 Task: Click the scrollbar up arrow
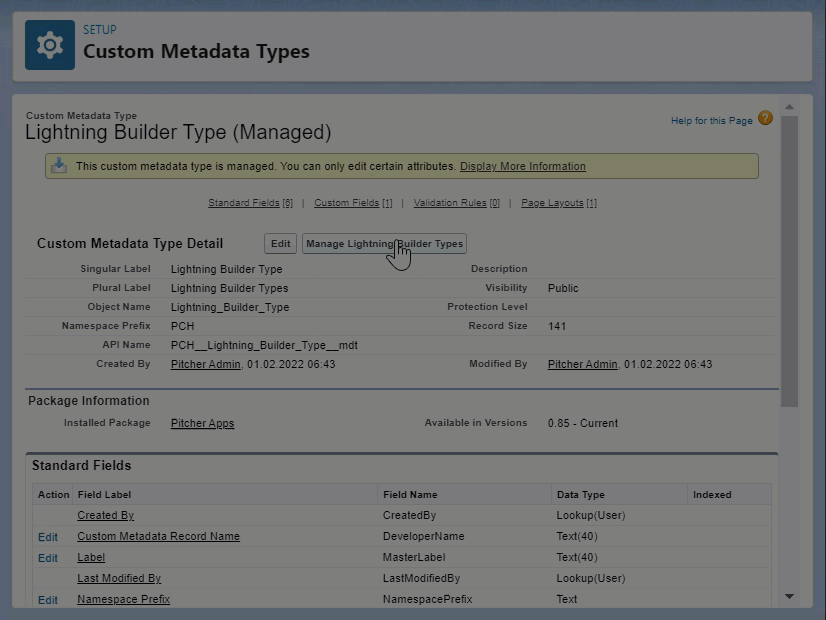[x=789, y=107]
